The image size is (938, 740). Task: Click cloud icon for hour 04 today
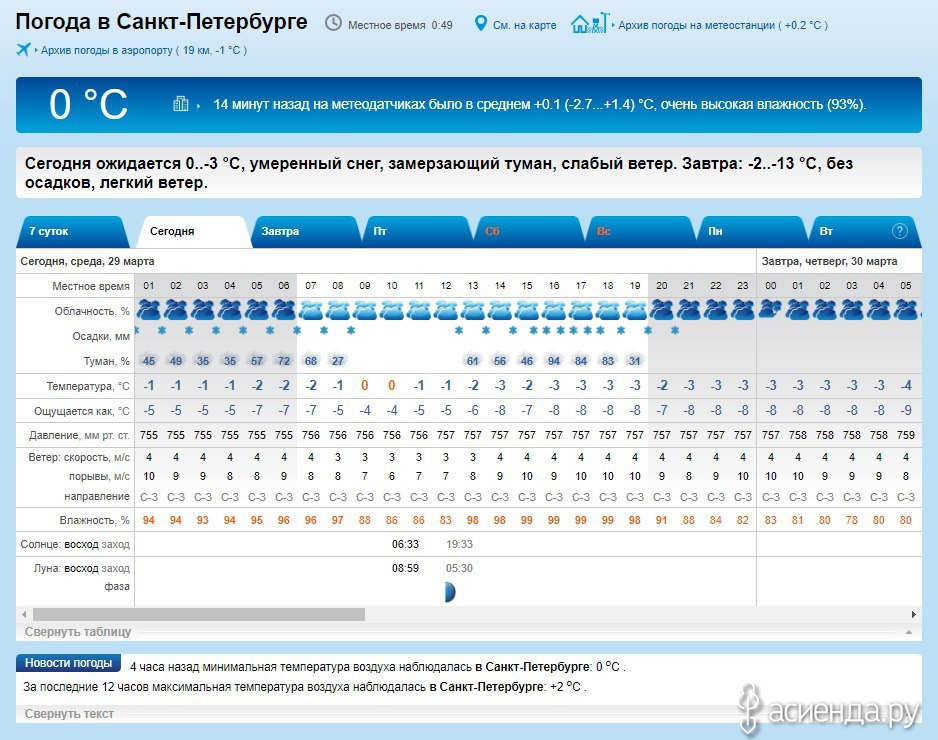[230, 310]
